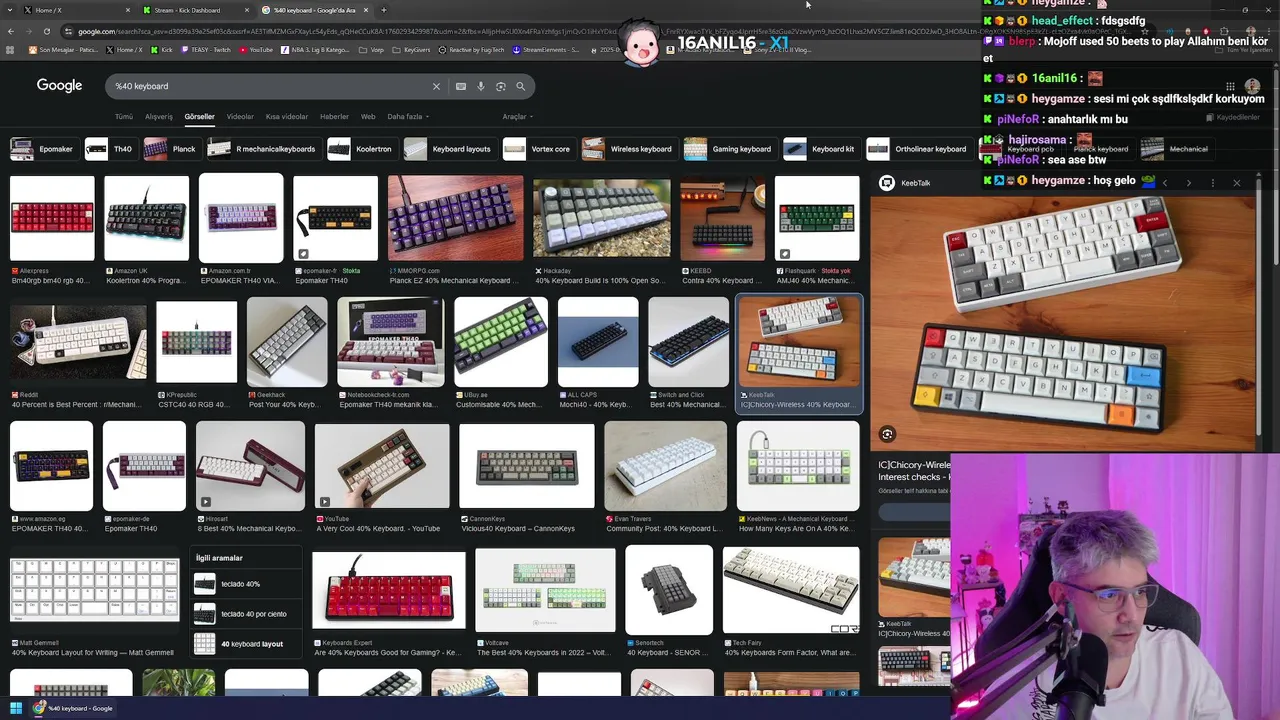1280x720 pixels.
Task: Filter by the Planck chip
Action: [171, 149]
